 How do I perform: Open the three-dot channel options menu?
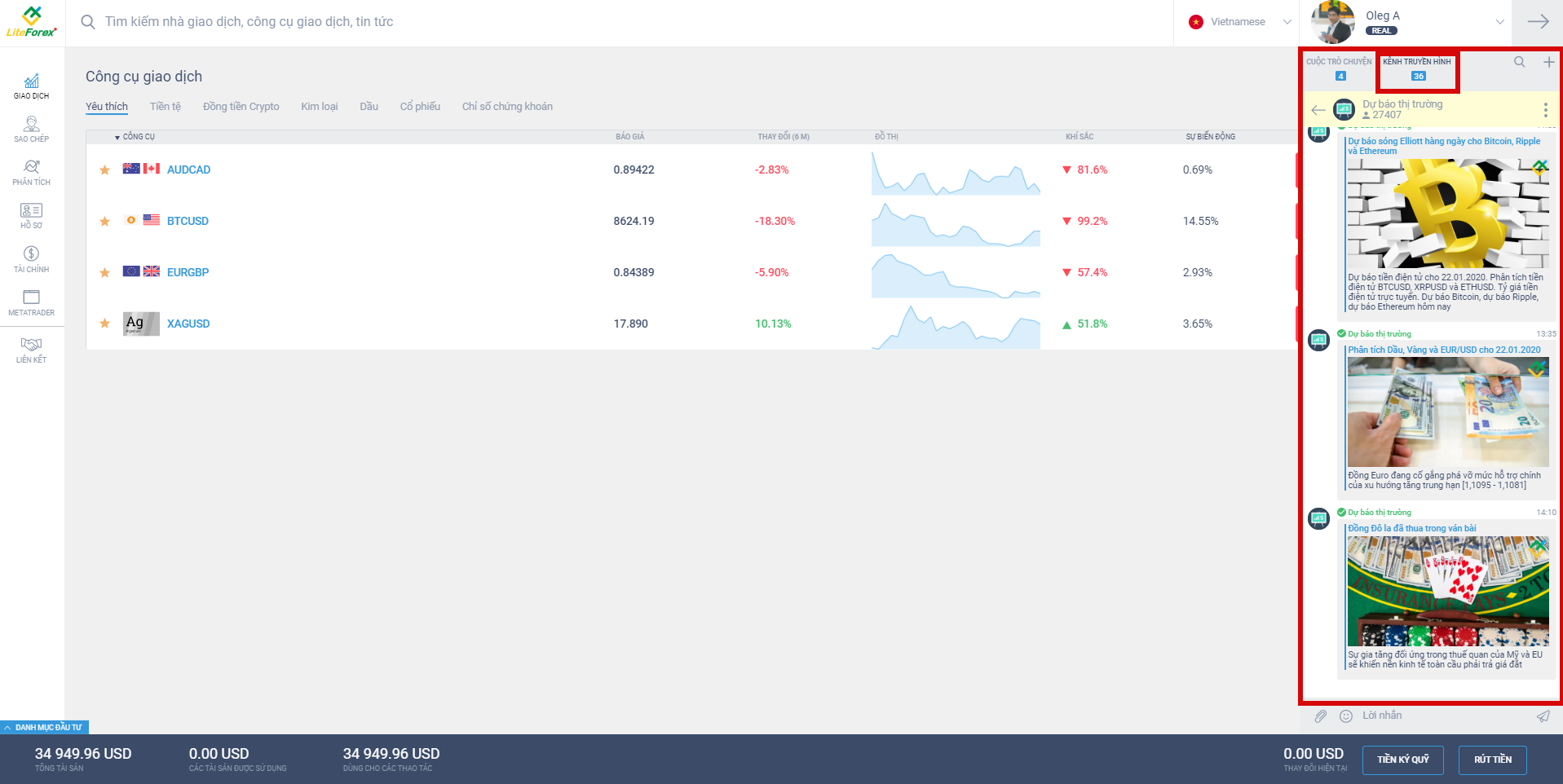coord(1545,110)
